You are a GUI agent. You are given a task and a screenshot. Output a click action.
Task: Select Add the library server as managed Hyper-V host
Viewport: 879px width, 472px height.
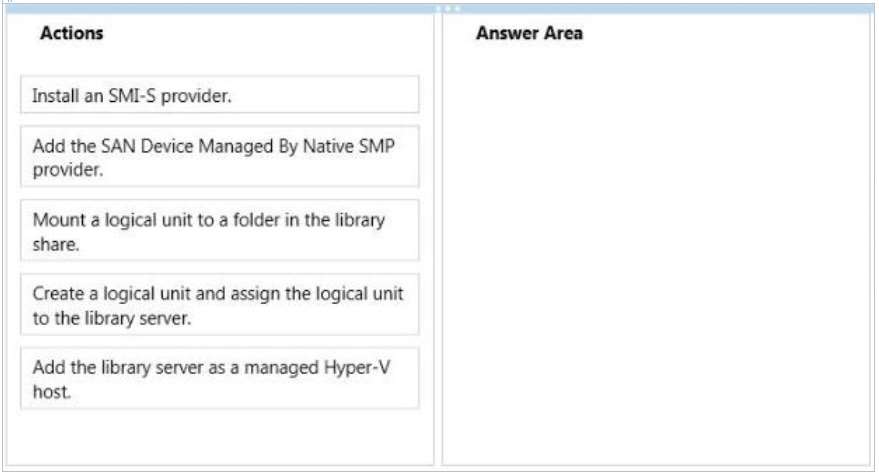(x=220, y=378)
